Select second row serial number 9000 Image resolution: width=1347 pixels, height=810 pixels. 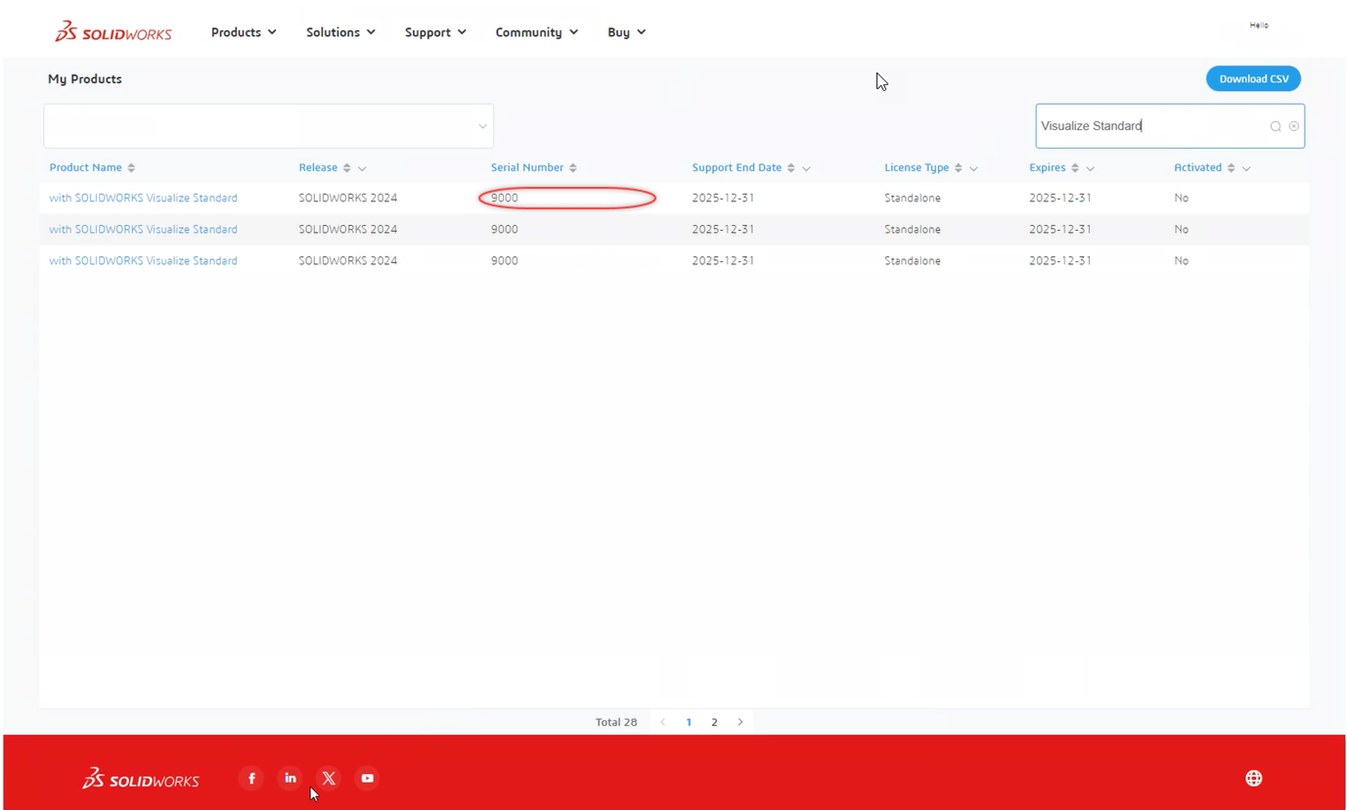tap(504, 229)
